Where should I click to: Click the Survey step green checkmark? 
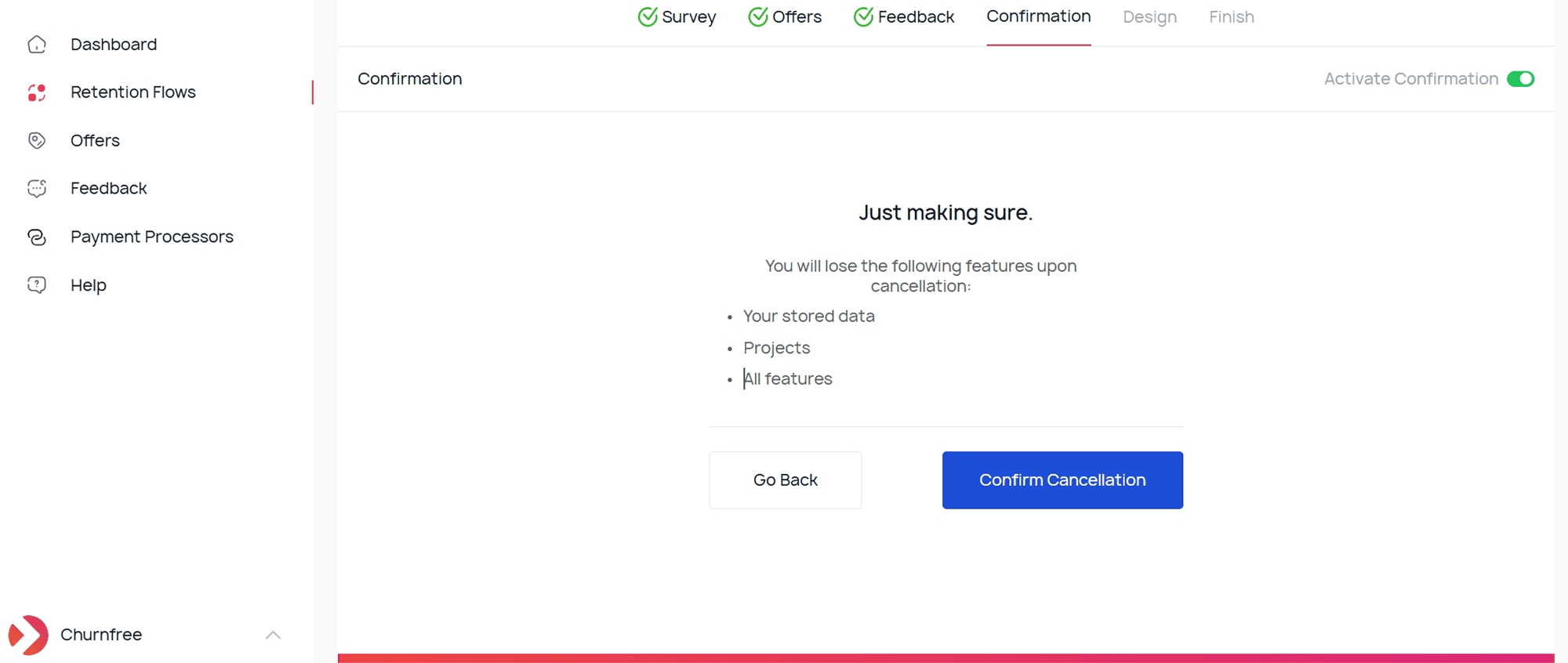[648, 16]
